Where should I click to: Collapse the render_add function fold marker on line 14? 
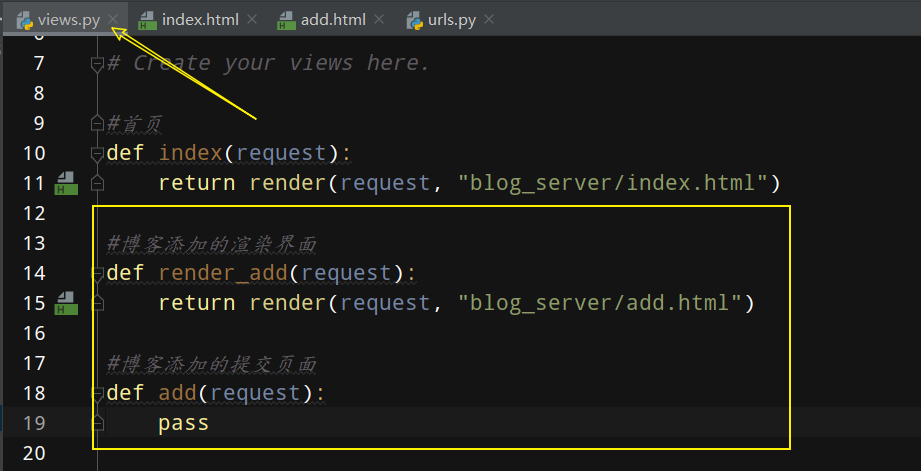(98, 274)
